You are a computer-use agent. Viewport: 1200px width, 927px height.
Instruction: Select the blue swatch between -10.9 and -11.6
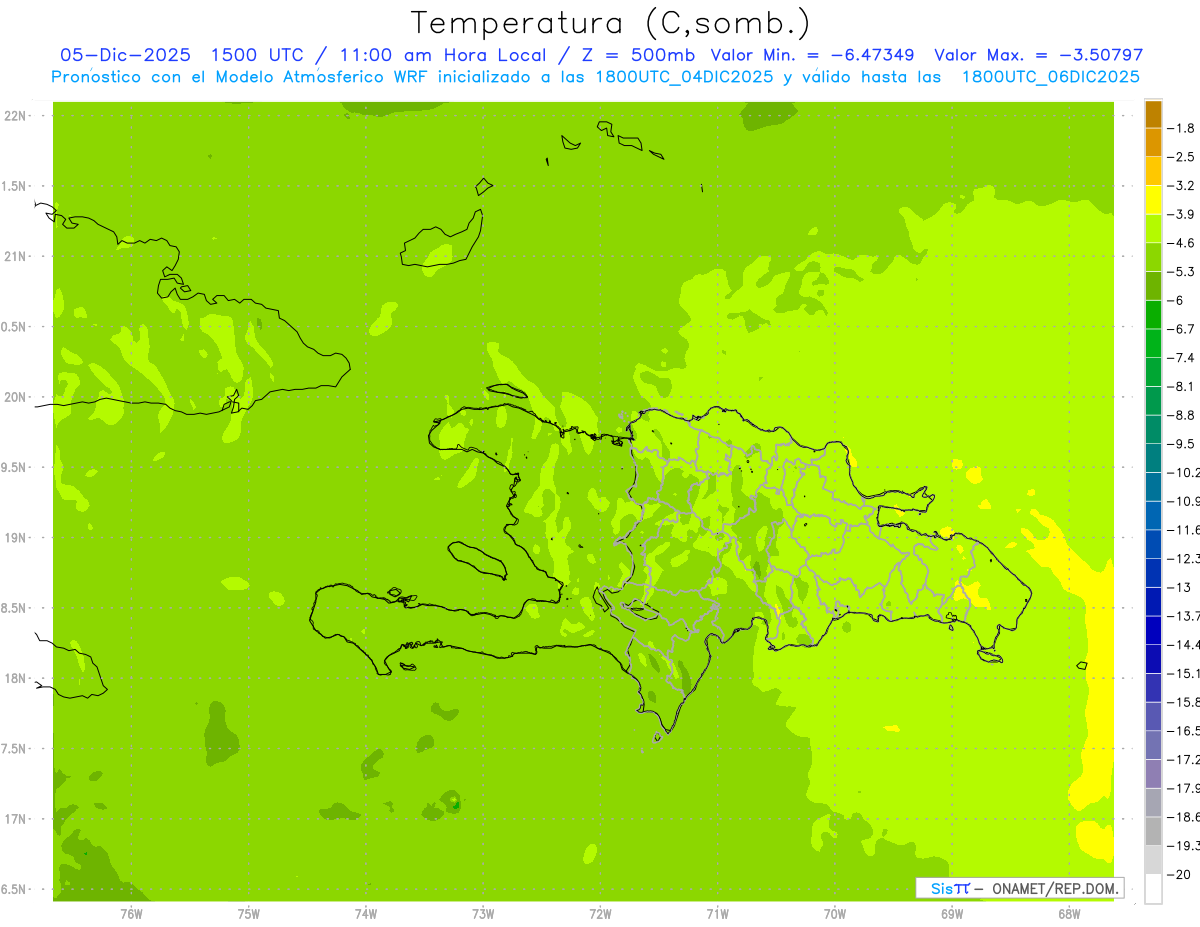point(1153,515)
